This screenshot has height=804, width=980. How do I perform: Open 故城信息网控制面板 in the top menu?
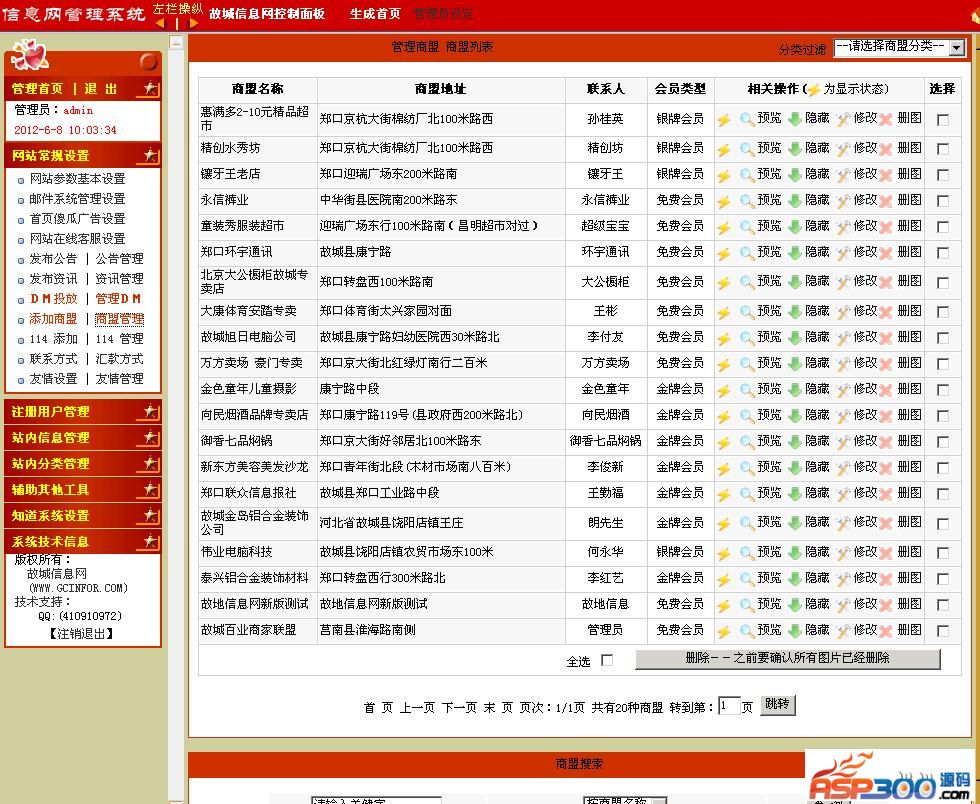[267, 14]
